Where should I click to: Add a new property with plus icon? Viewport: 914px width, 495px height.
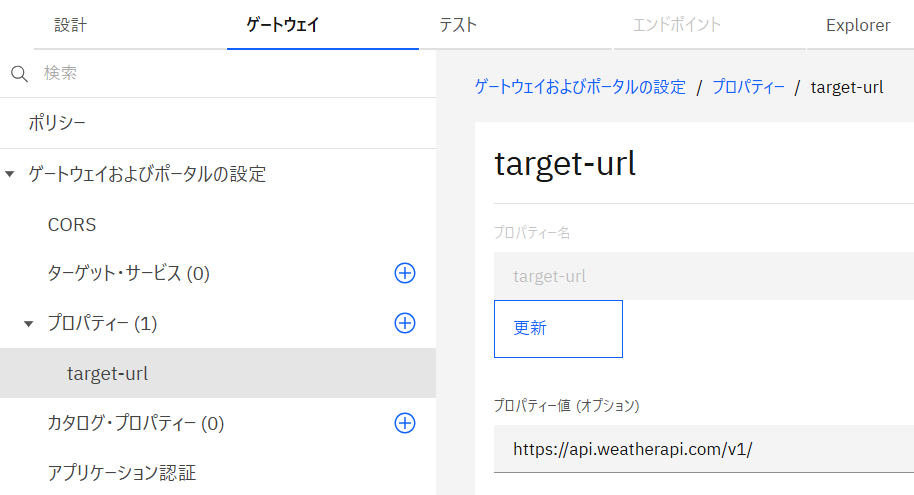(405, 323)
